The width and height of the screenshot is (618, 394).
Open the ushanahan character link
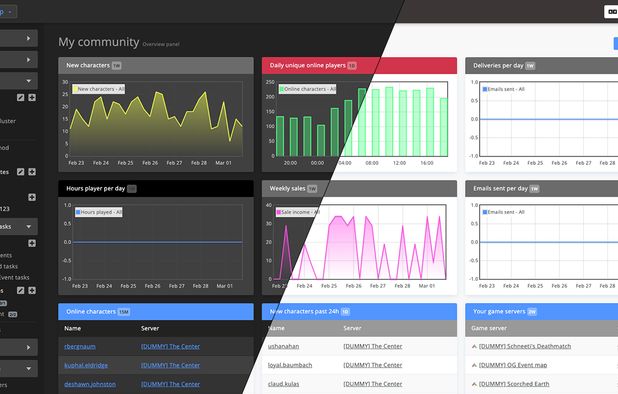[283, 346]
